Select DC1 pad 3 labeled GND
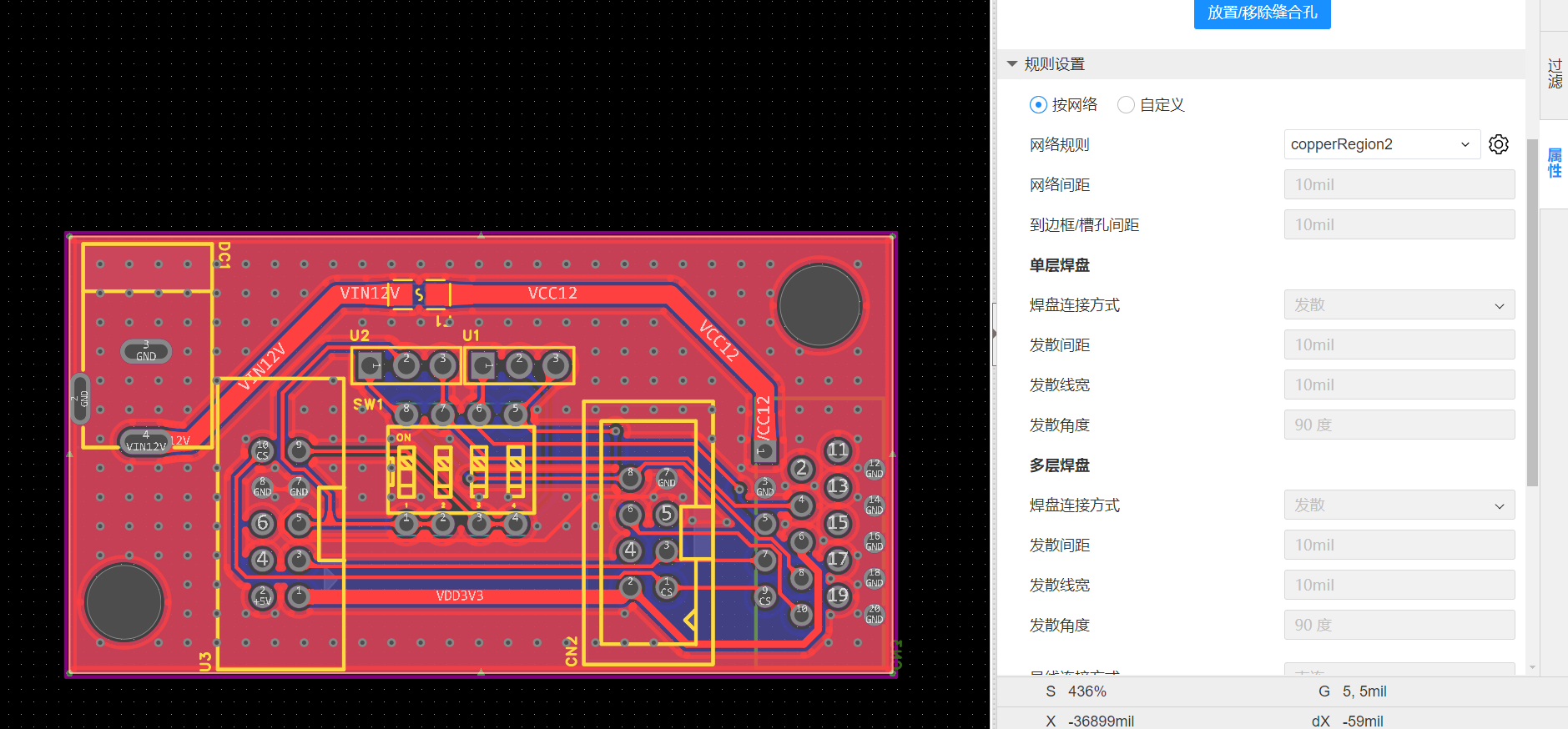Screen dimensions: 1568x729 click(x=146, y=351)
